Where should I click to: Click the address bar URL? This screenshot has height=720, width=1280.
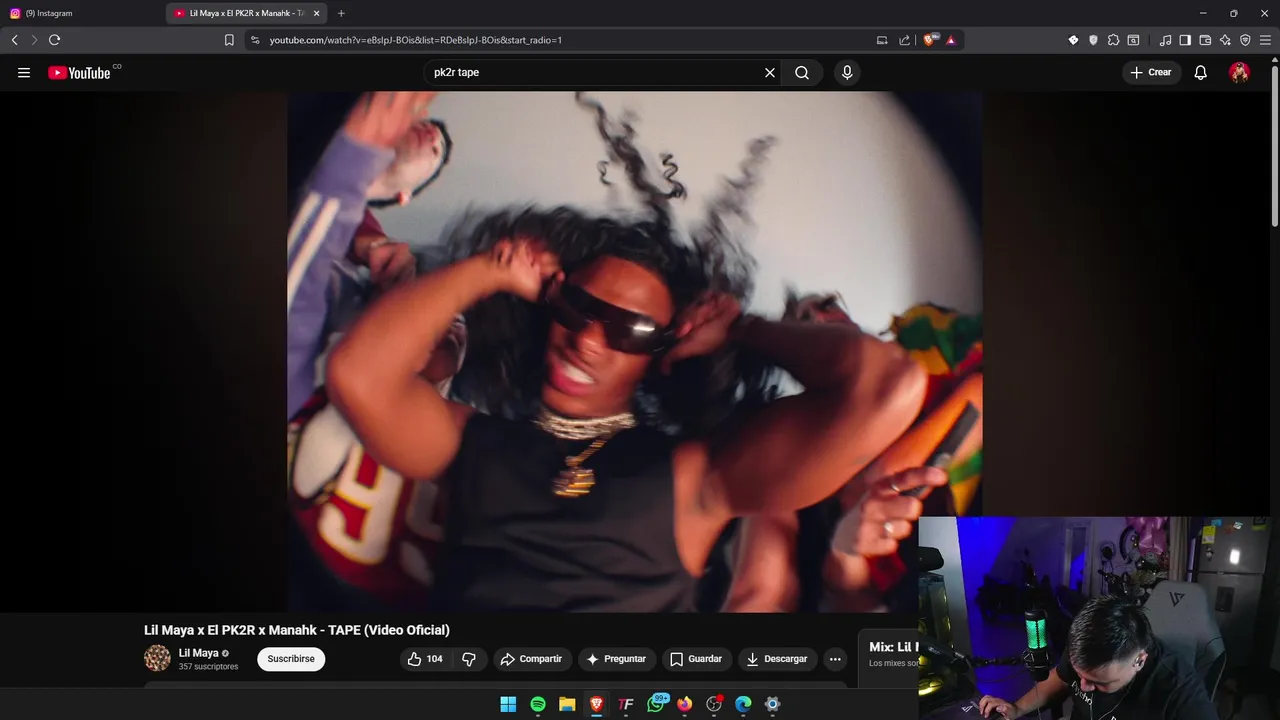(416, 40)
